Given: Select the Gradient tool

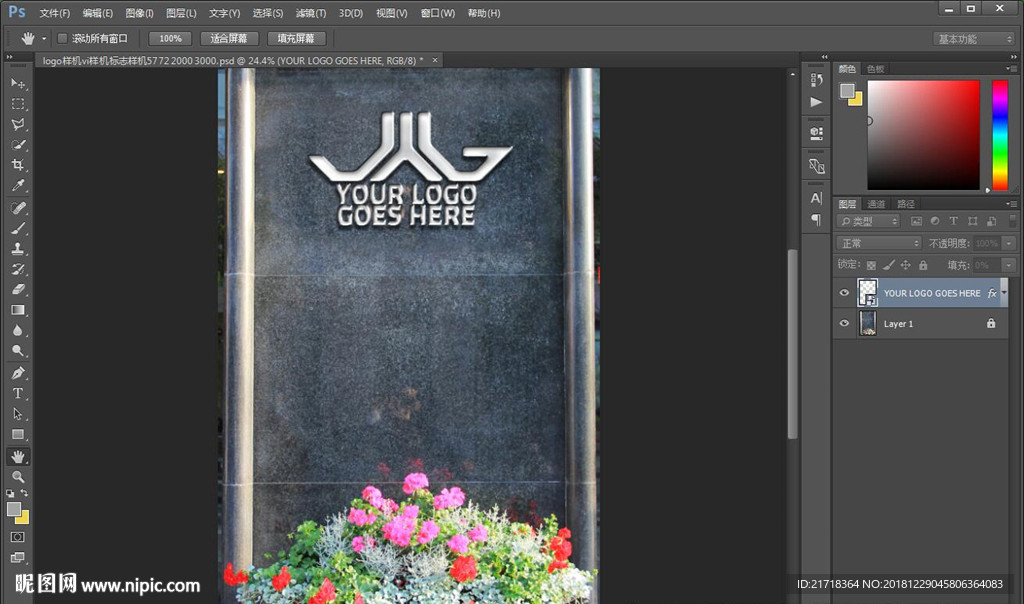Looking at the screenshot, I should tap(18, 310).
